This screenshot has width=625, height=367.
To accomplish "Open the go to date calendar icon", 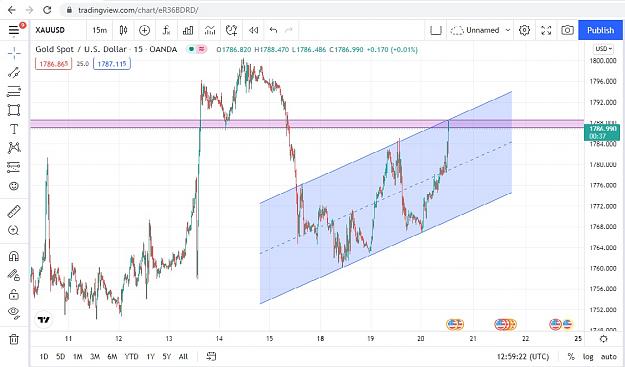I will point(211,356).
